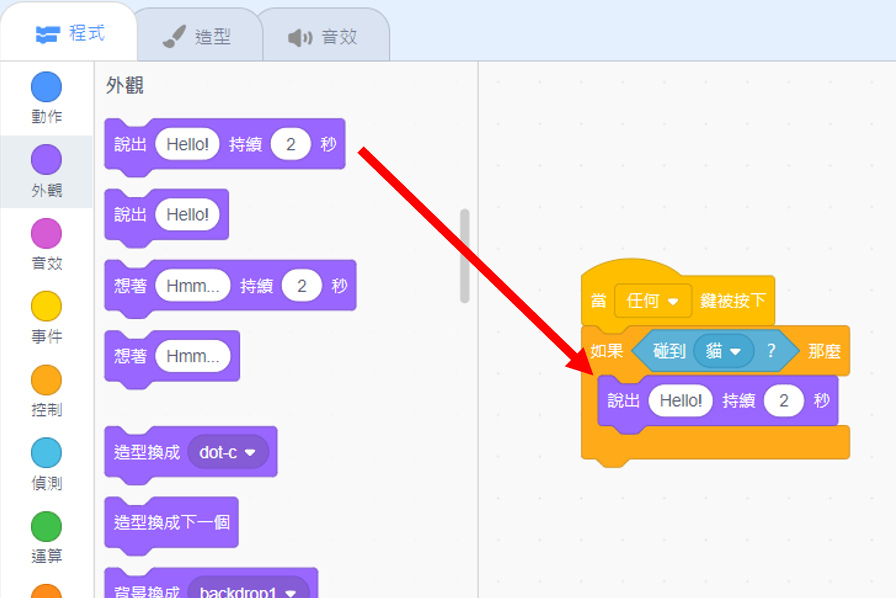The width and height of the screenshot is (896, 598).
Task: Click the block palette vertical scrollbar
Action: [x=465, y=256]
